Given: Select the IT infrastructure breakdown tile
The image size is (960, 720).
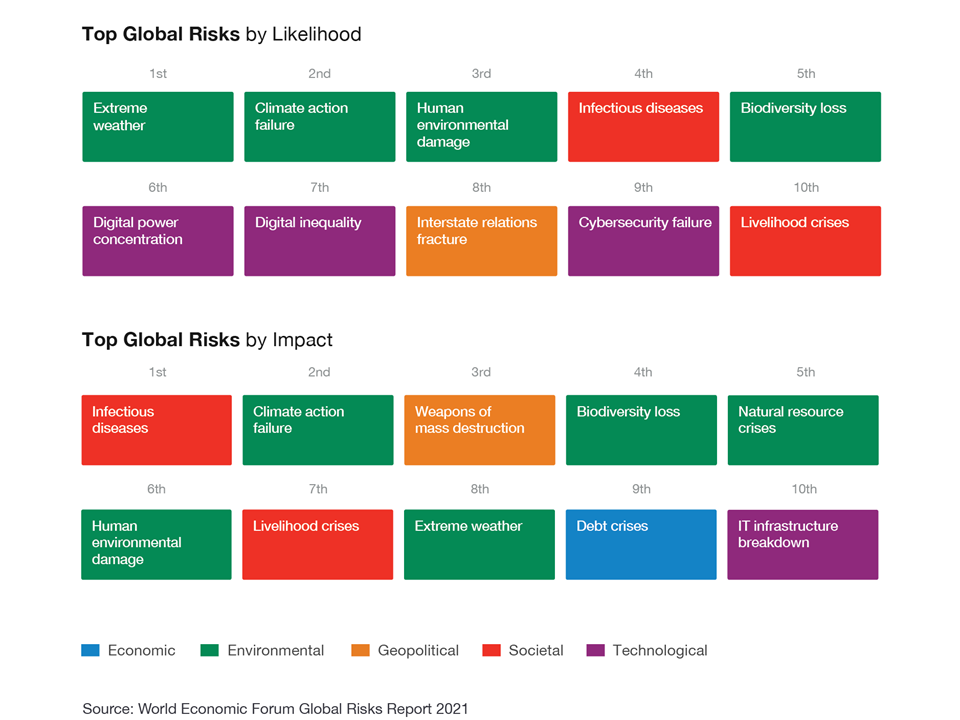Looking at the screenshot, I should [x=802, y=545].
